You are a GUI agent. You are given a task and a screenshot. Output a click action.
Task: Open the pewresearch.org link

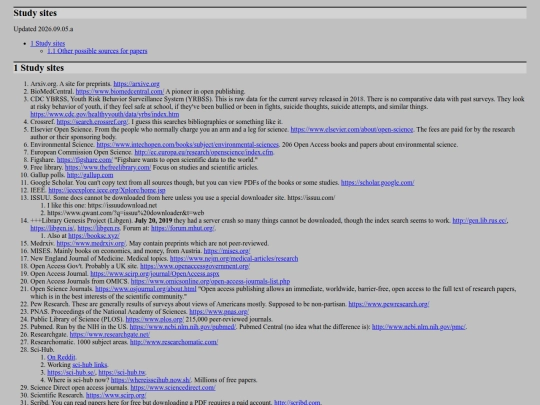click(x=389, y=304)
